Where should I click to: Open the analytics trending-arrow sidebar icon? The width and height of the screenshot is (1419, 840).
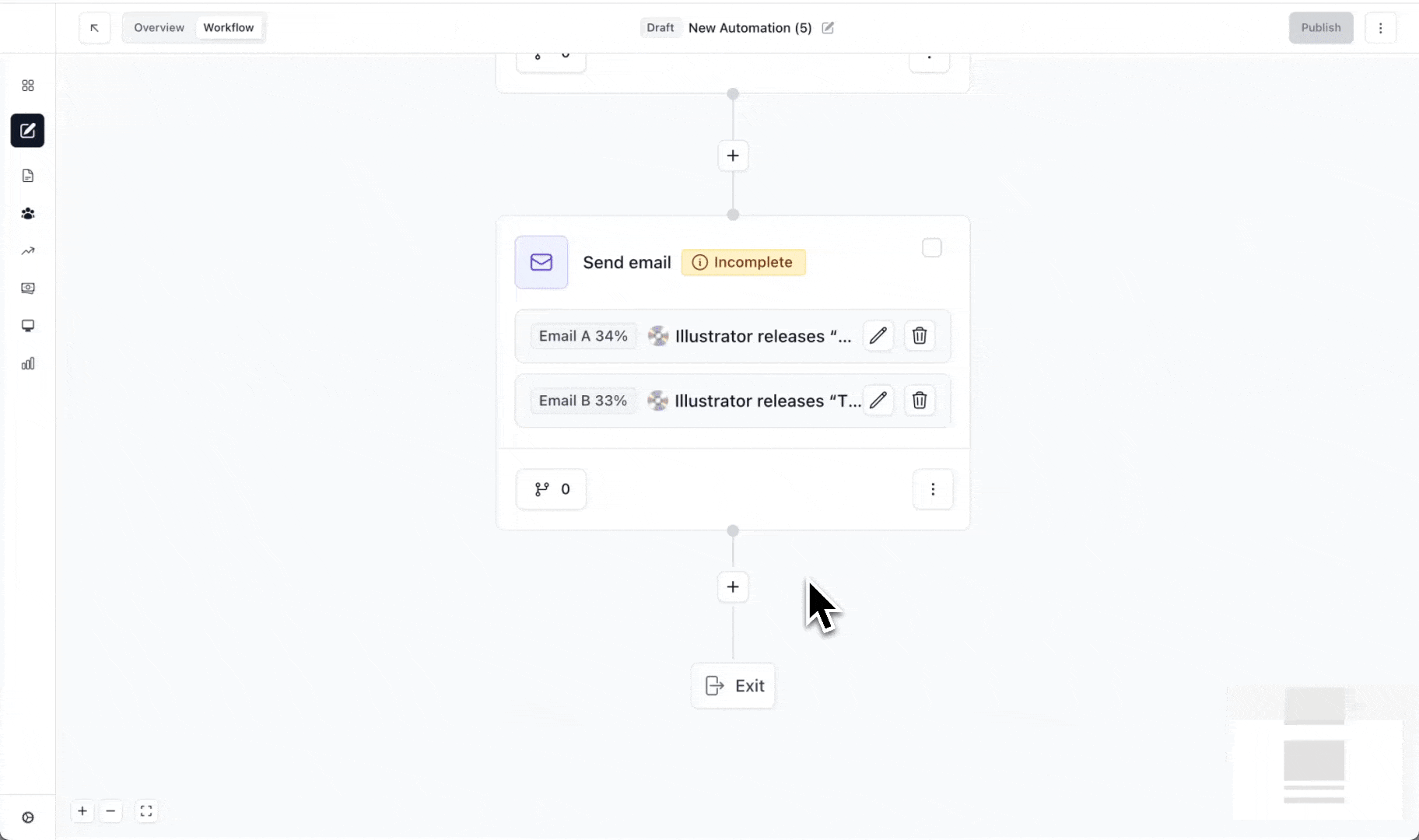[28, 250]
